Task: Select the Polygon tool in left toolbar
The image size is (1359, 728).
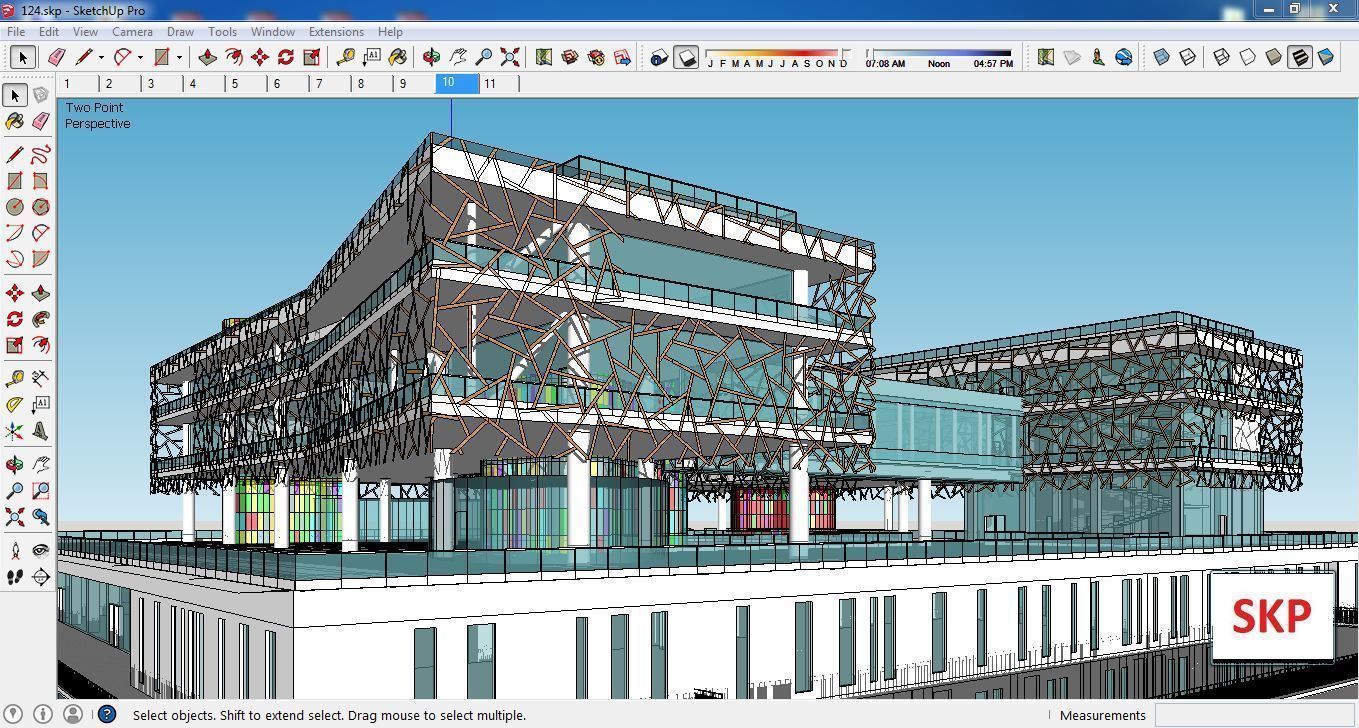Action: coord(40,207)
